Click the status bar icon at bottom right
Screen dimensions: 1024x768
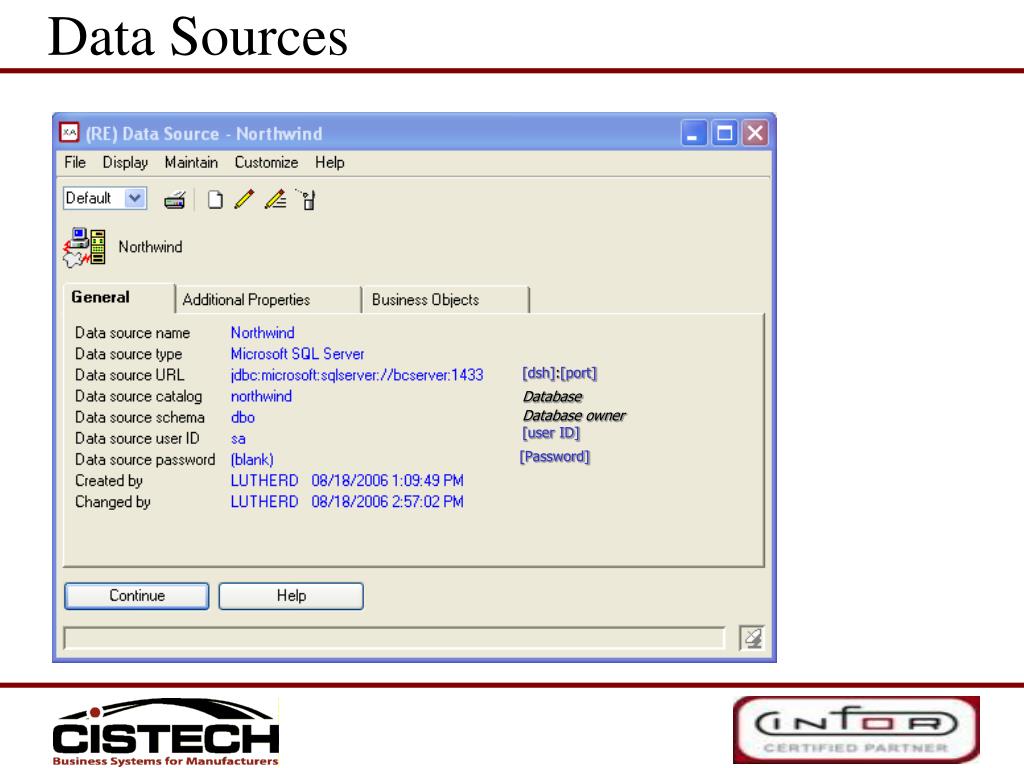(752, 638)
